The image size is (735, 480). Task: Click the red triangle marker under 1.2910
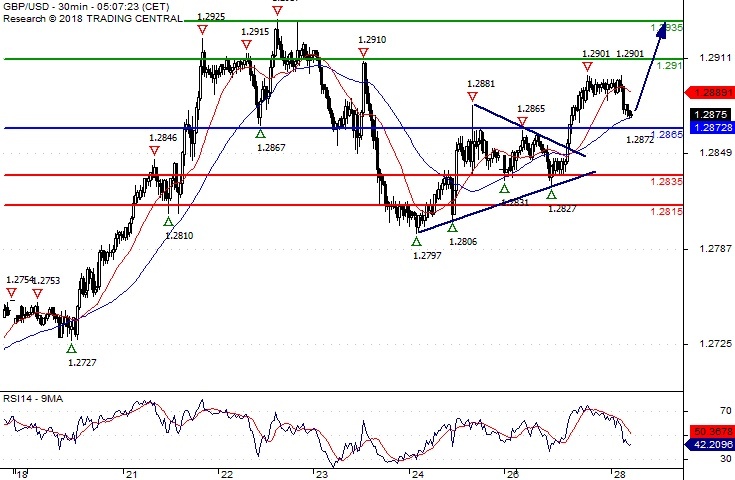click(x=363, y=52)
